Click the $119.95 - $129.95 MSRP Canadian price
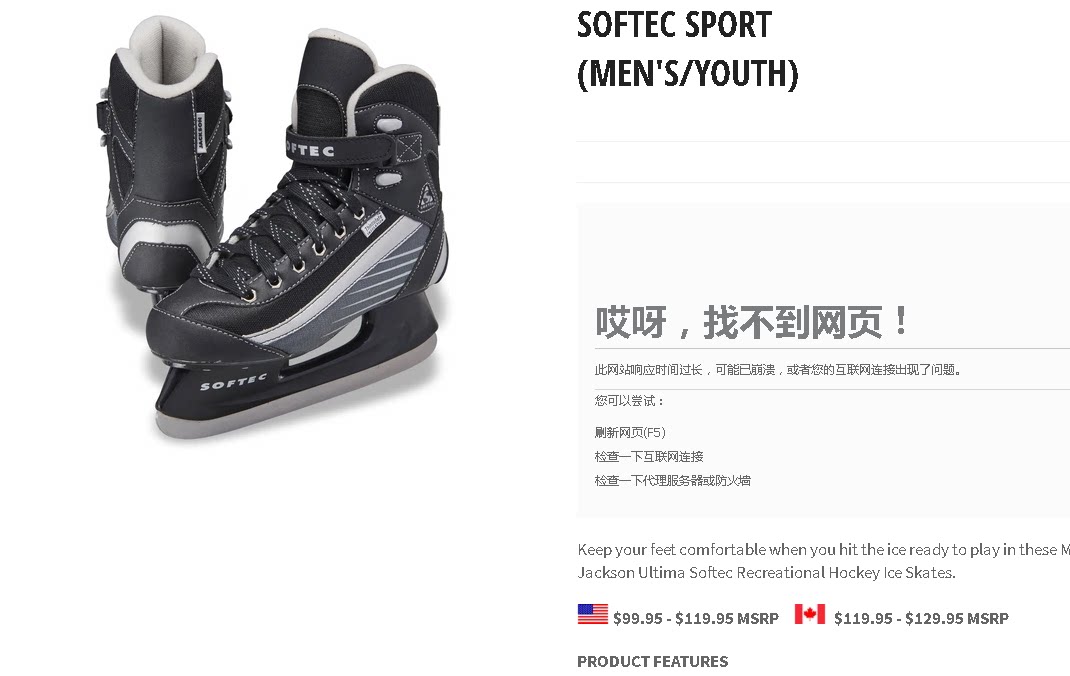 [921, 619]
